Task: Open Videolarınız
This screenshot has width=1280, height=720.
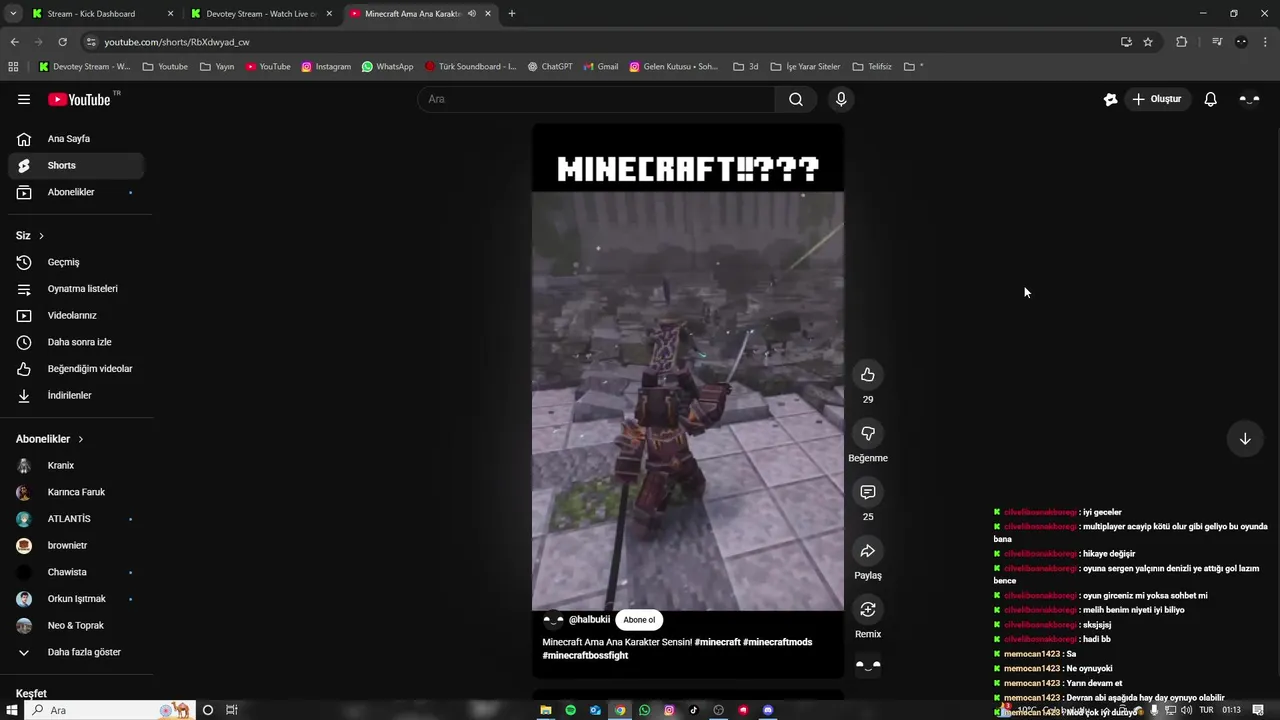Action: (76, 315)
